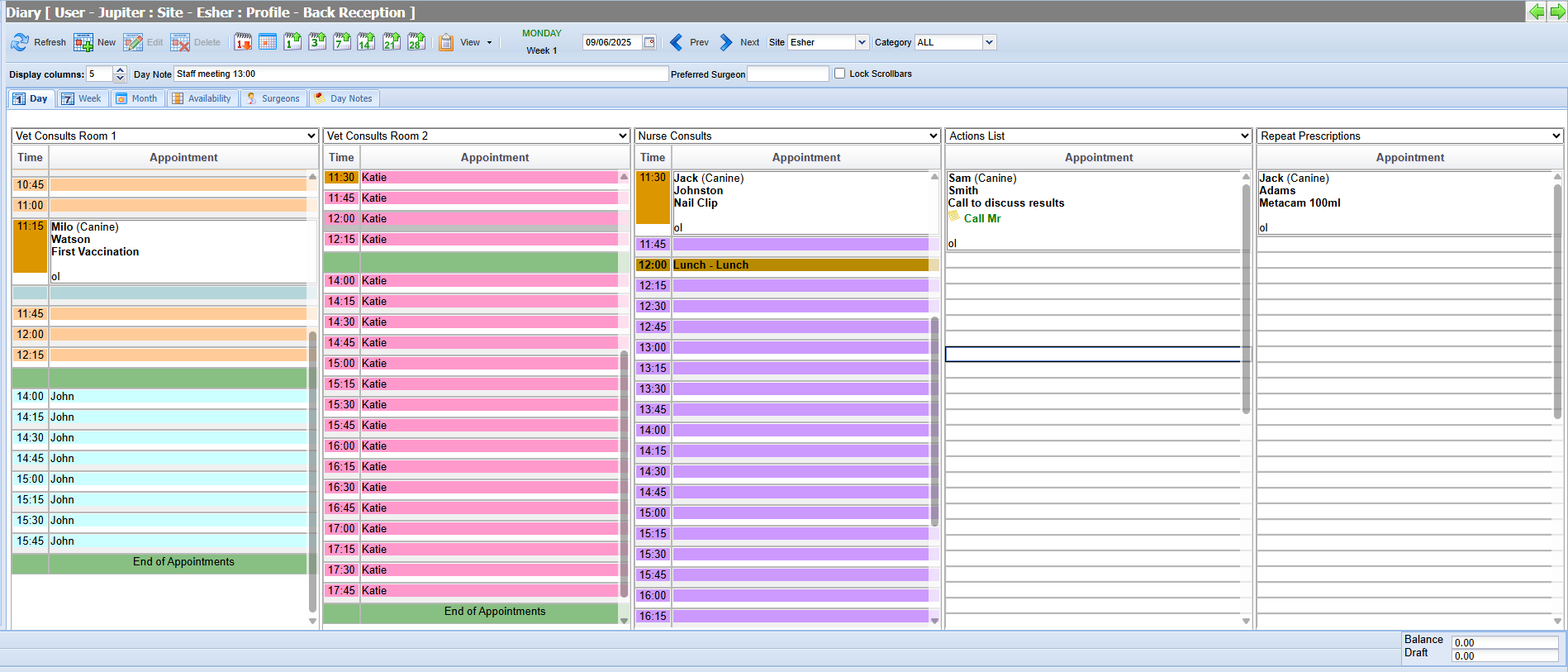Screen dimensions: 1568x672
Task: Jump forward 7 days in the diary
Action: click(x=342, y=42)
